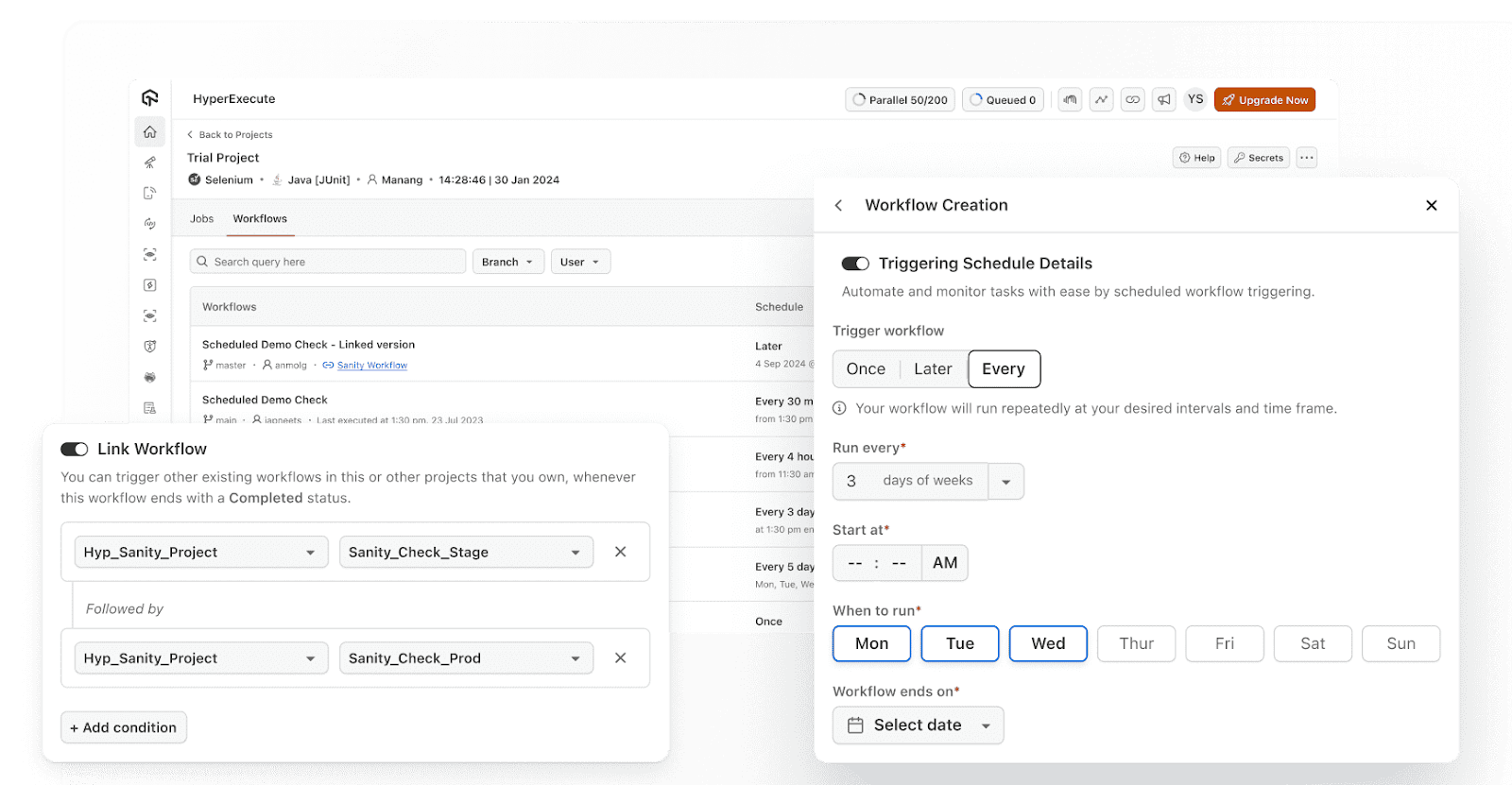Click the search magnifier icon

pos(202,262)
